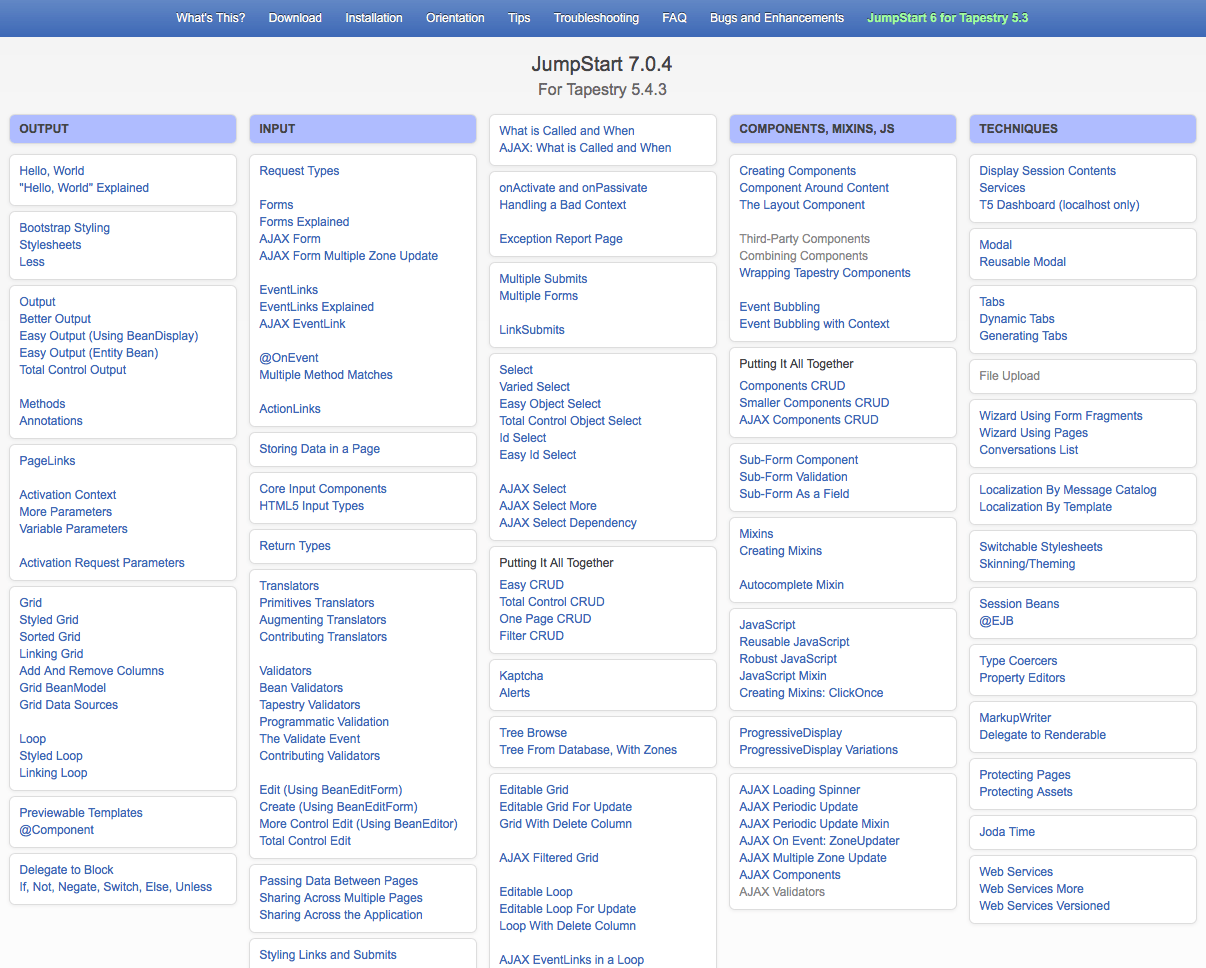Image resolution: width=1206 pixels, height=968 pixels.
Task: Open AJAX Filtered Grid link
Action: click(x=549, y=858)
